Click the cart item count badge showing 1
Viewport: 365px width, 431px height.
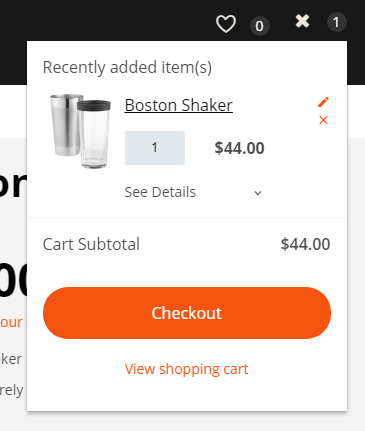click(336, 22)
